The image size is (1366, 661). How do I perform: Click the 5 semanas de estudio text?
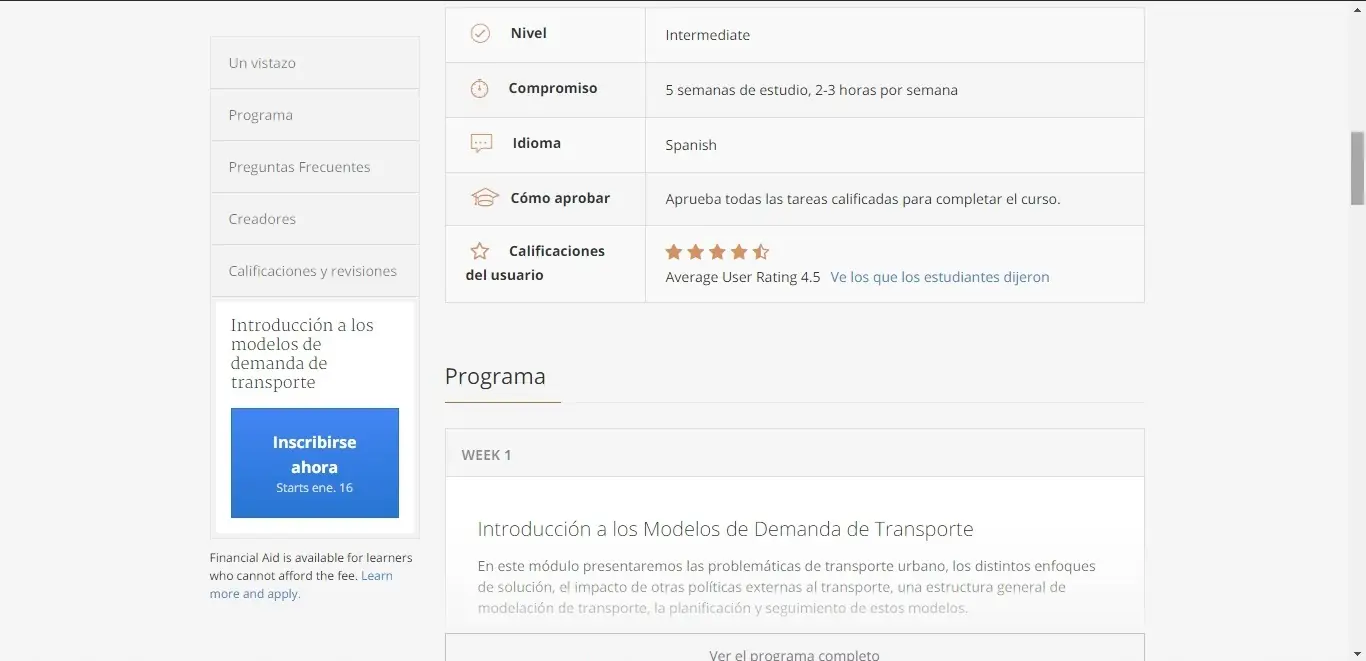point(812,90)
